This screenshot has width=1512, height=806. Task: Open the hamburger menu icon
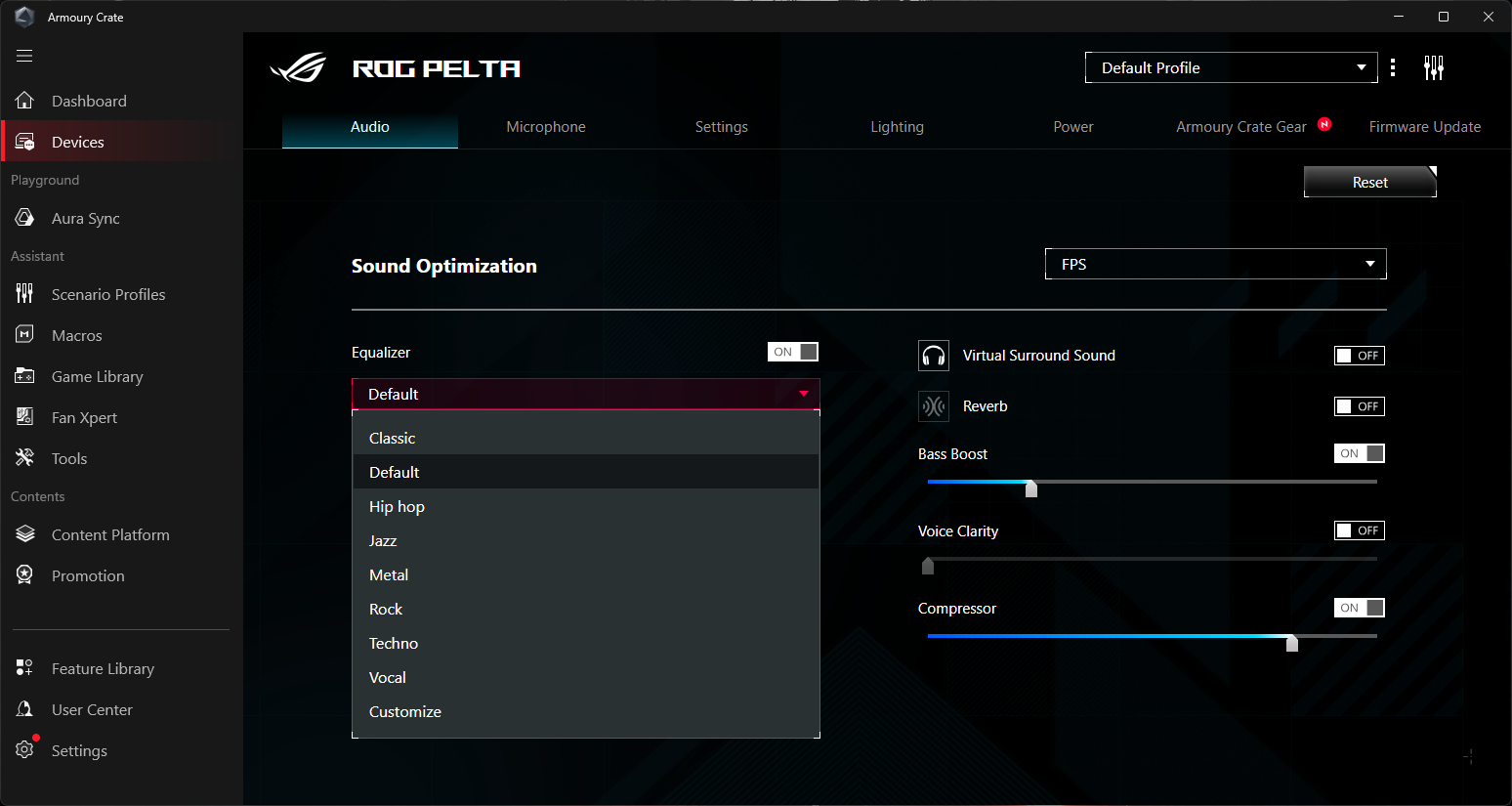tap(24, 56)
